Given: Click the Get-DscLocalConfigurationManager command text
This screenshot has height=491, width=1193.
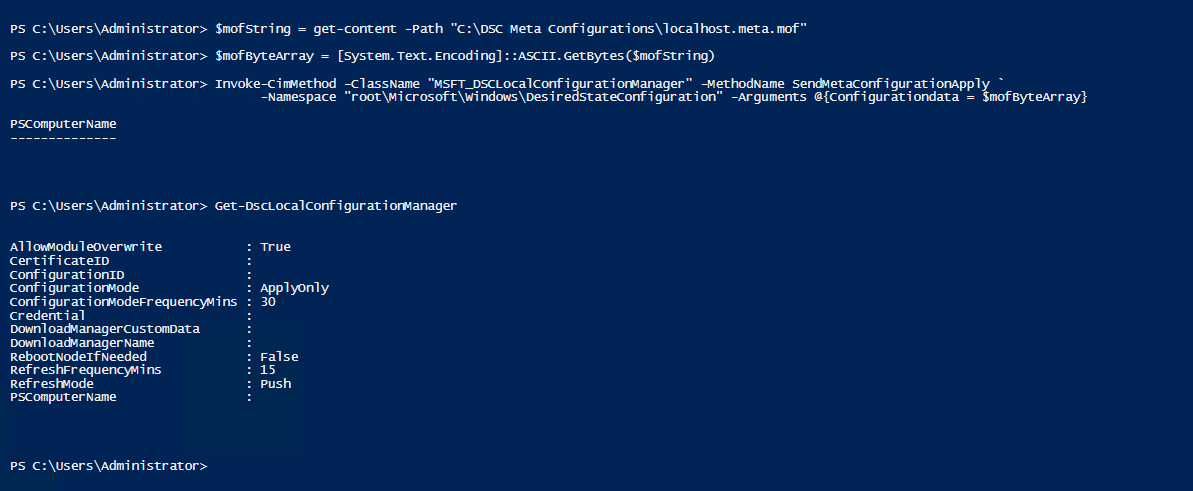Looking at the screenshot, I should [x=335, y=206].
